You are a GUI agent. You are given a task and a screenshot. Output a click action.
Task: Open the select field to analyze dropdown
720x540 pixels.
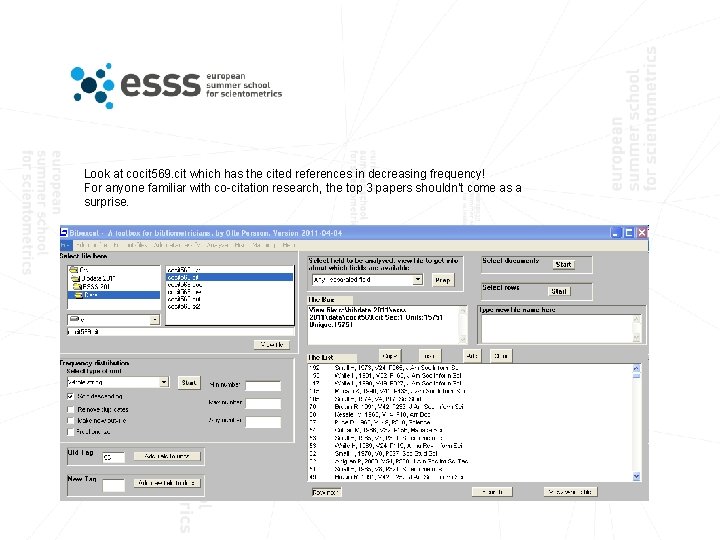(x=417, y=279)
